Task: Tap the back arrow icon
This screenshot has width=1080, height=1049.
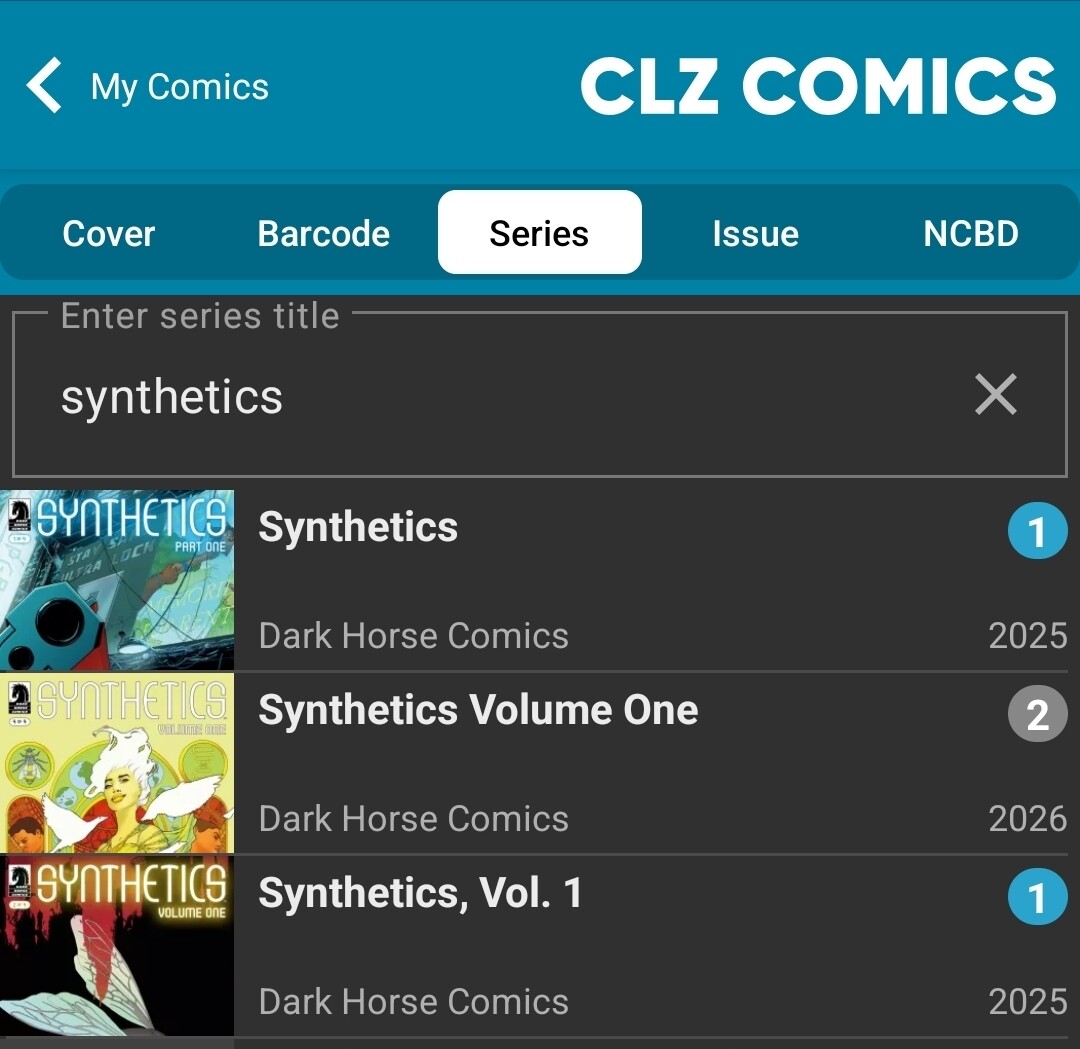Action: [45, 86]
